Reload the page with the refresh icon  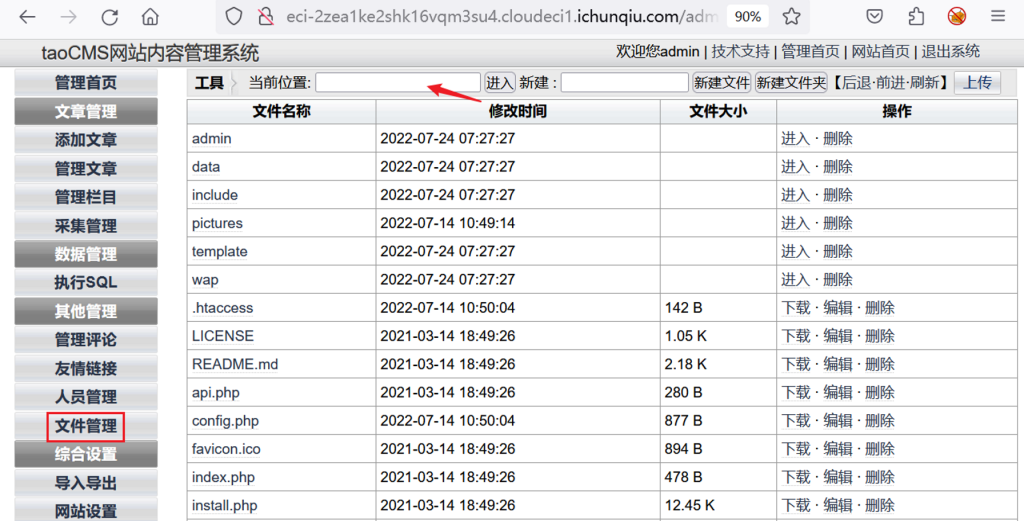pos(109,17)
